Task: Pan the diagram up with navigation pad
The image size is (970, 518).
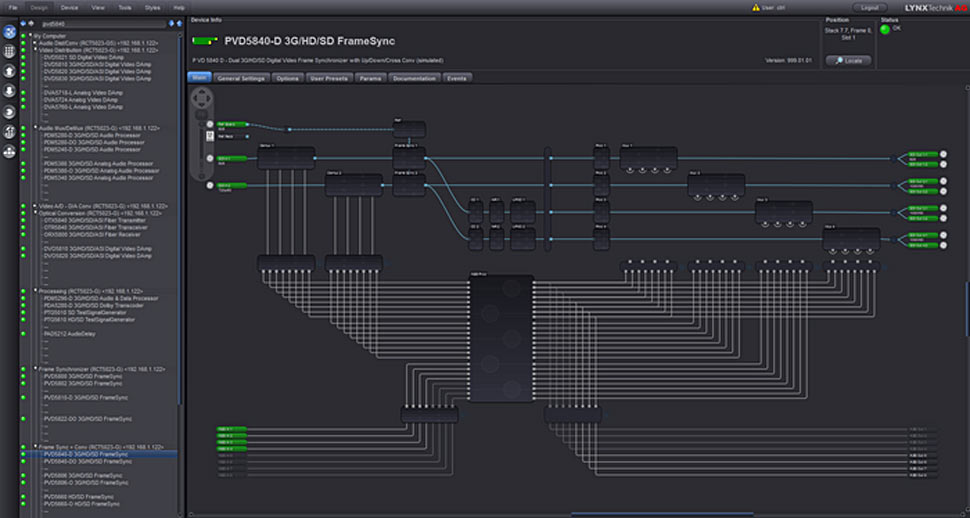Action: coord(202,91)
